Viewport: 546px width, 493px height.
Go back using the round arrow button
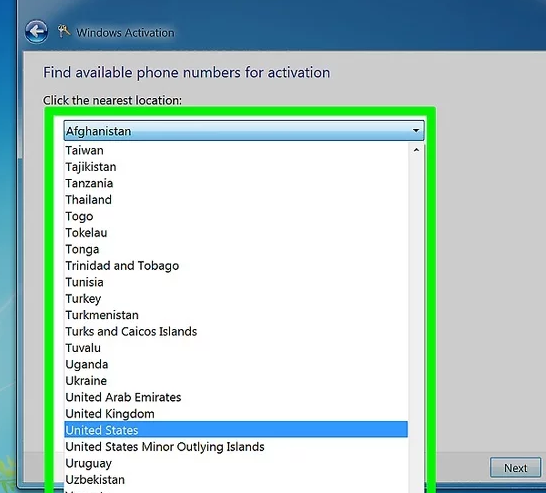coord(36,32)
